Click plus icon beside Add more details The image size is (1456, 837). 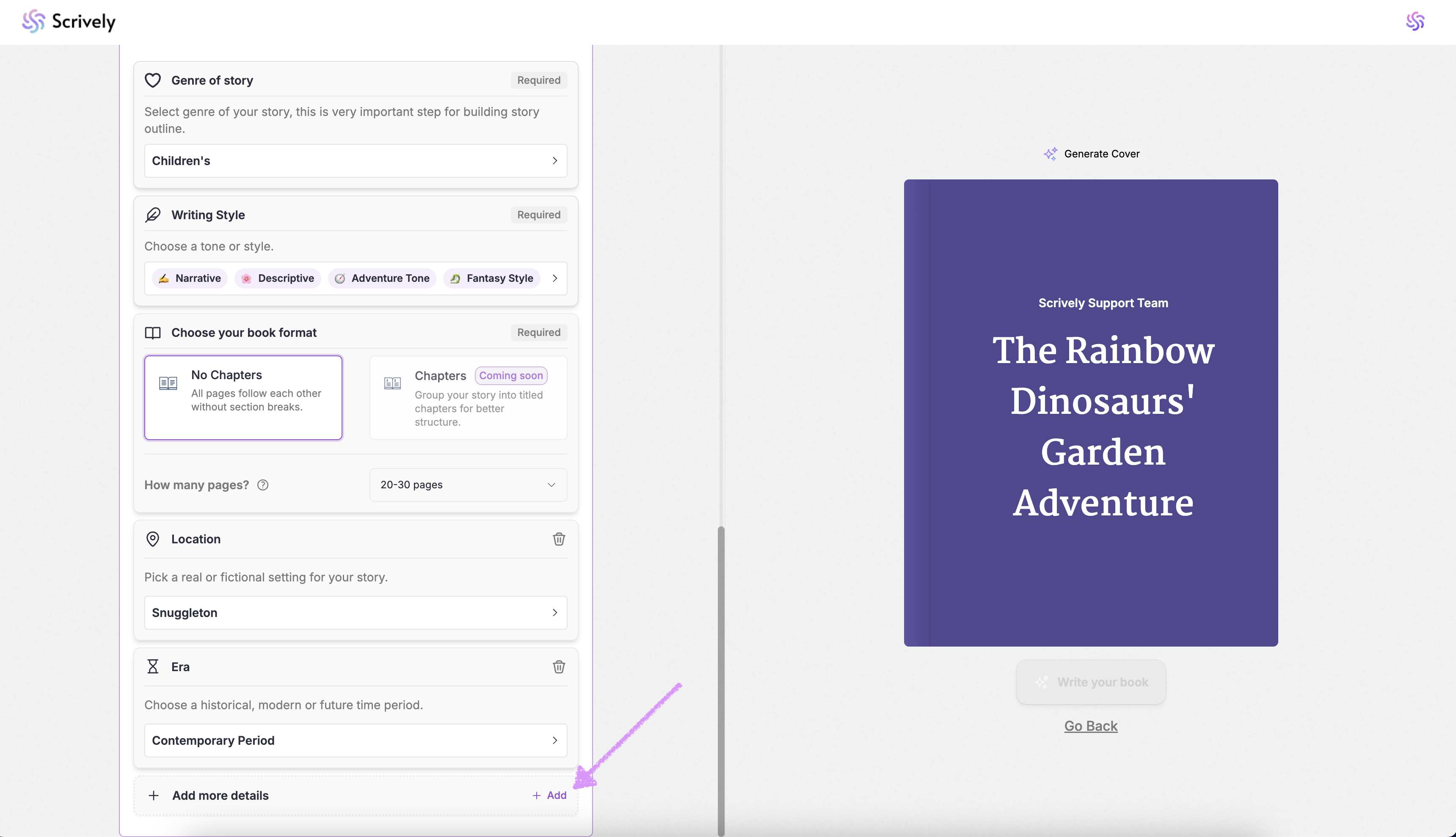pos(154,796)
